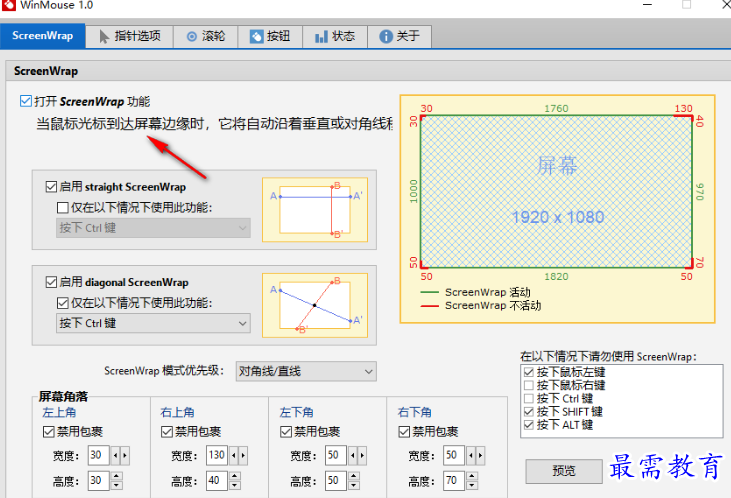
Task: Open the 关于 tab
Action: [400, 36]
